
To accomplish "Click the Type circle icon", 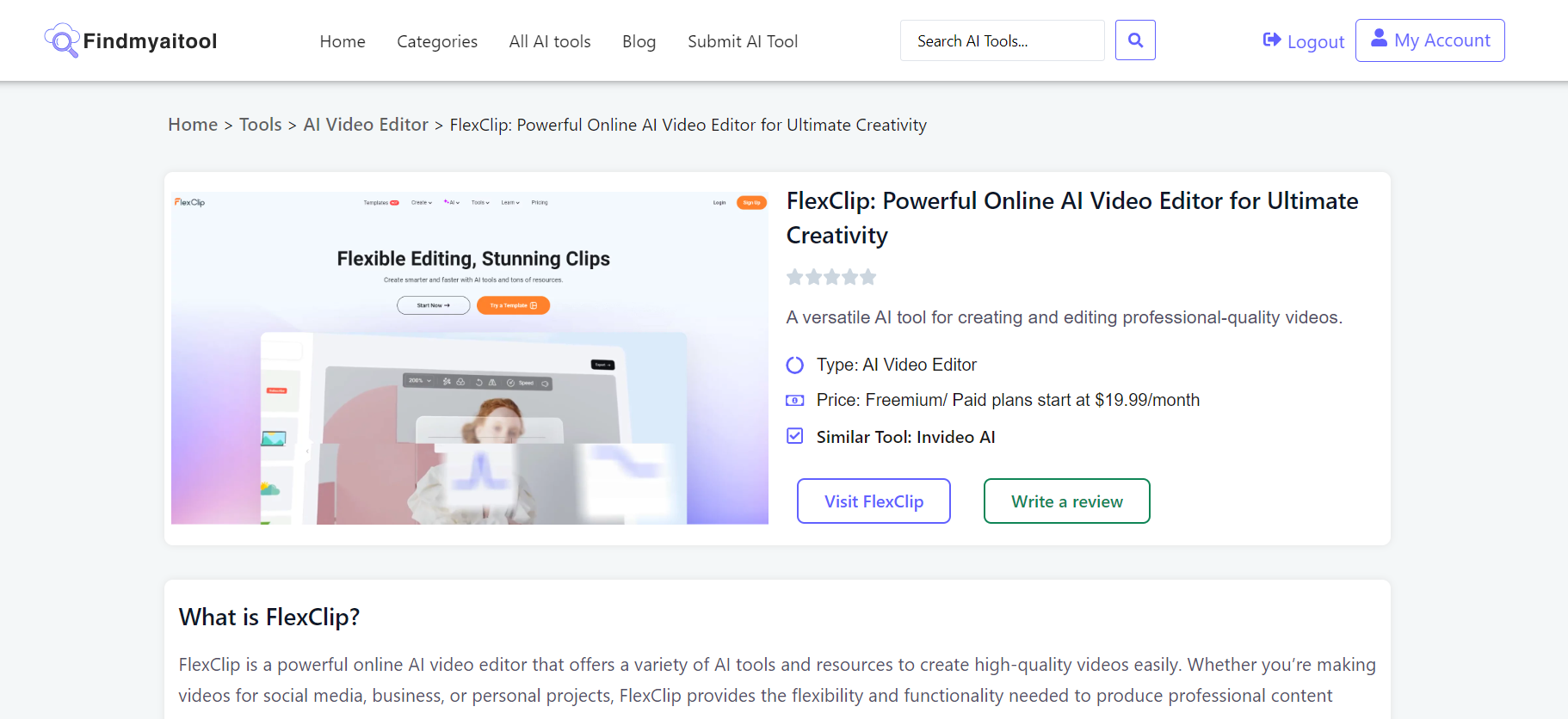I will click(795, 366).
